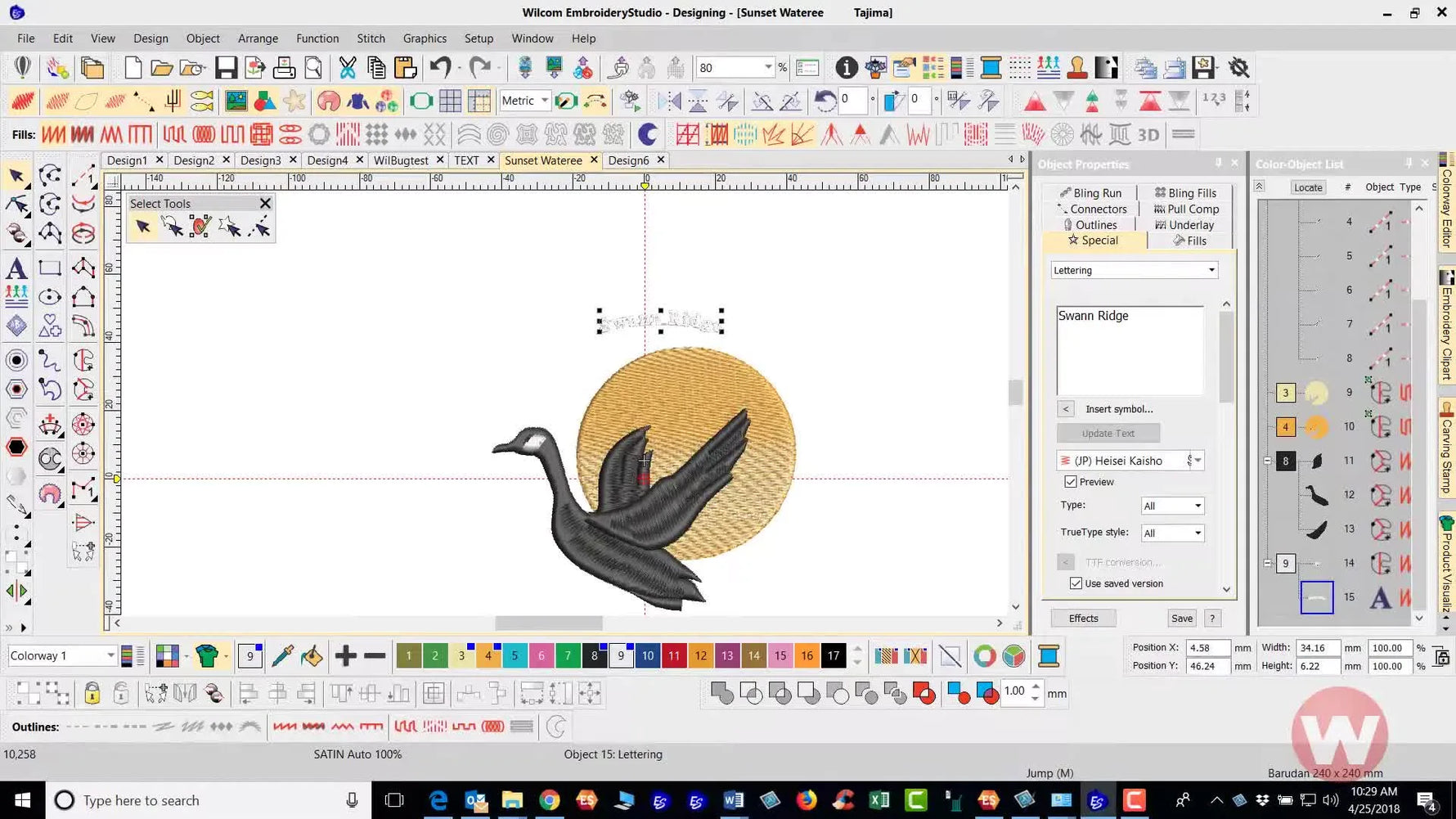Image resolution: width=1456 pixels, height=819 pixels.
Task: Expand the Colorway 1 dropdown
Action: pyautogui.click(x=111, y=655)
